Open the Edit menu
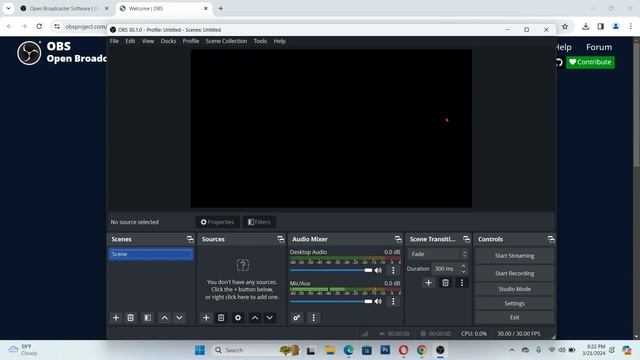Image resolution: width=640 pixels, height=360 pixels. pyautogui.click(x=130, y=41)
